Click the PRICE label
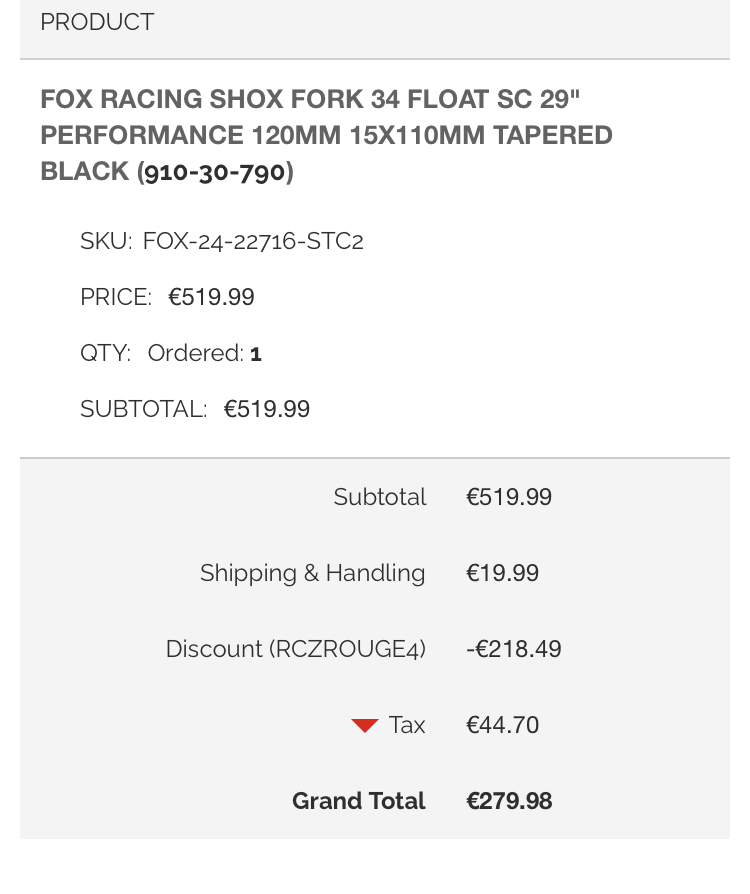Screen dimensions: 750x894 (115, 297)
